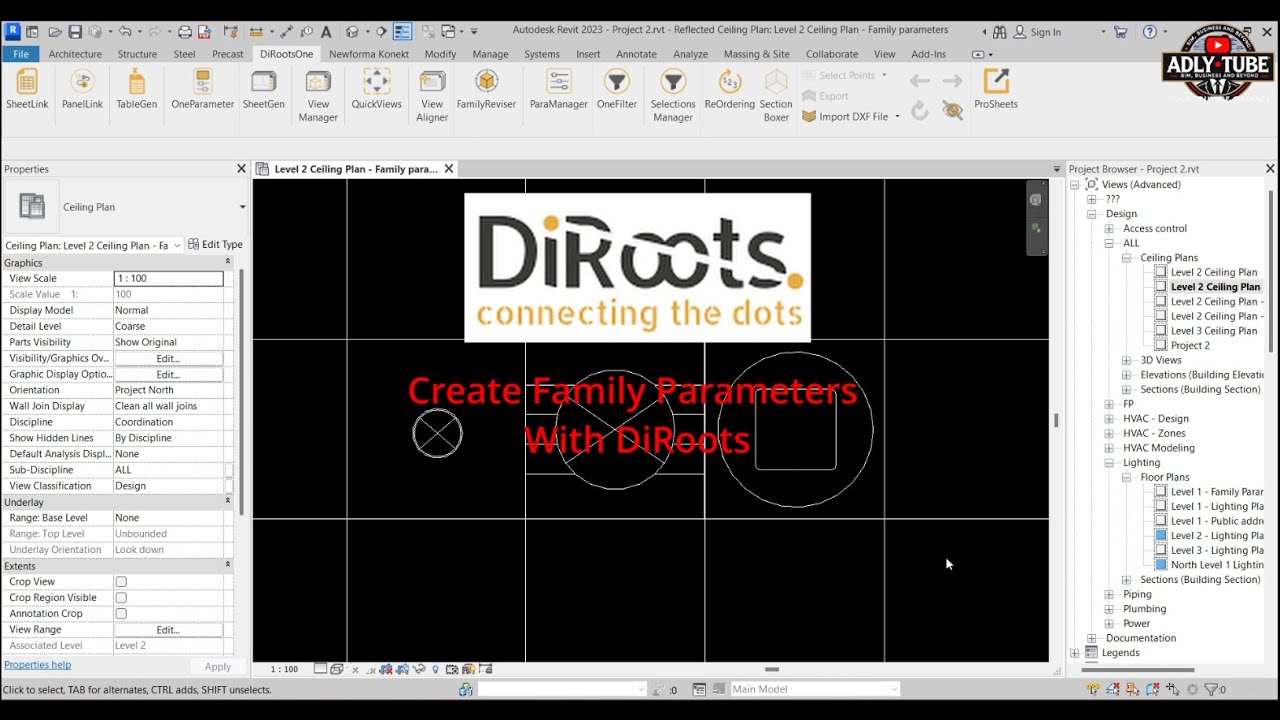Screen dimensions: 1280x720
Task: Close the Properties panel
Action: [x=241, y=169]
